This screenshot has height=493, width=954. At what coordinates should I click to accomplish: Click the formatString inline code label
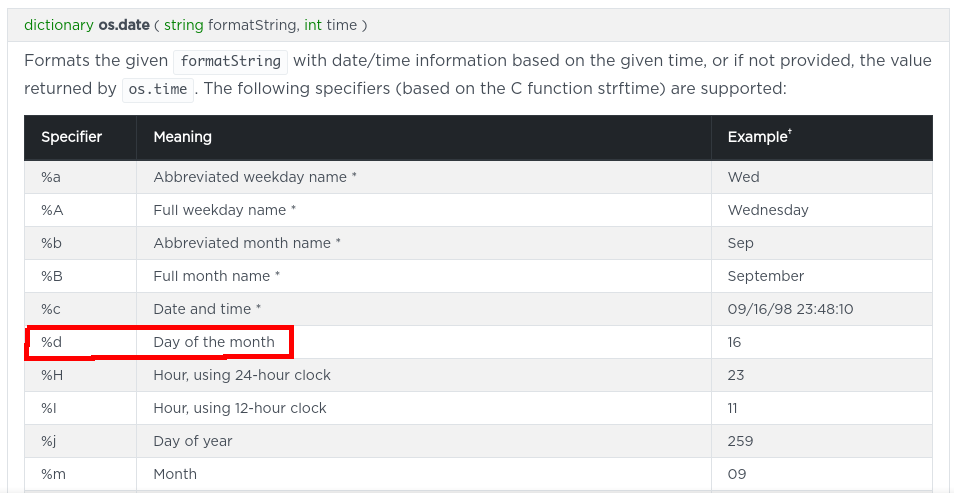pos(231,61)
